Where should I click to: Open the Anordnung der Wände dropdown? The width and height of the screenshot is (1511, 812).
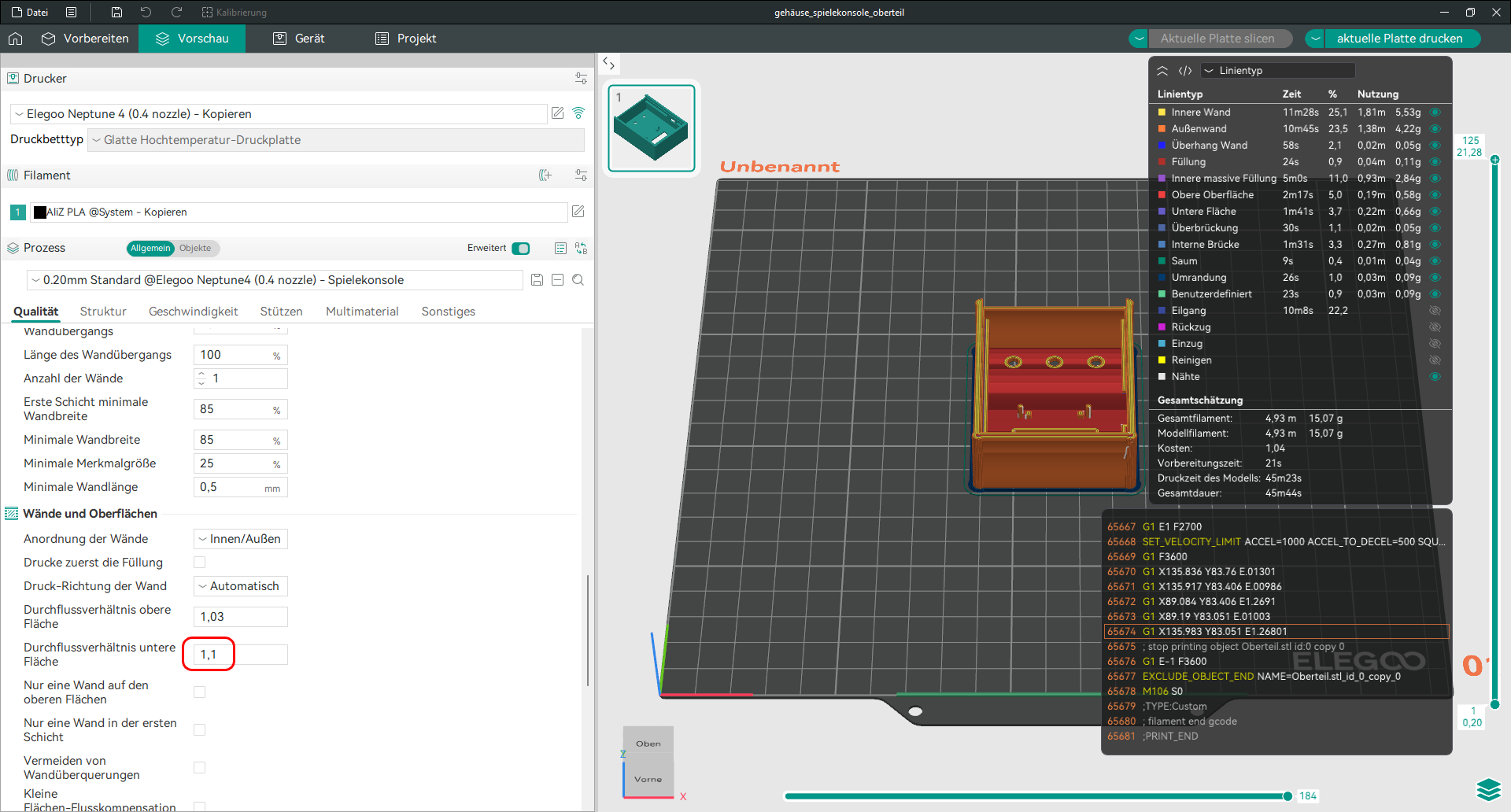pyautogui.click(x=241, y=539)
